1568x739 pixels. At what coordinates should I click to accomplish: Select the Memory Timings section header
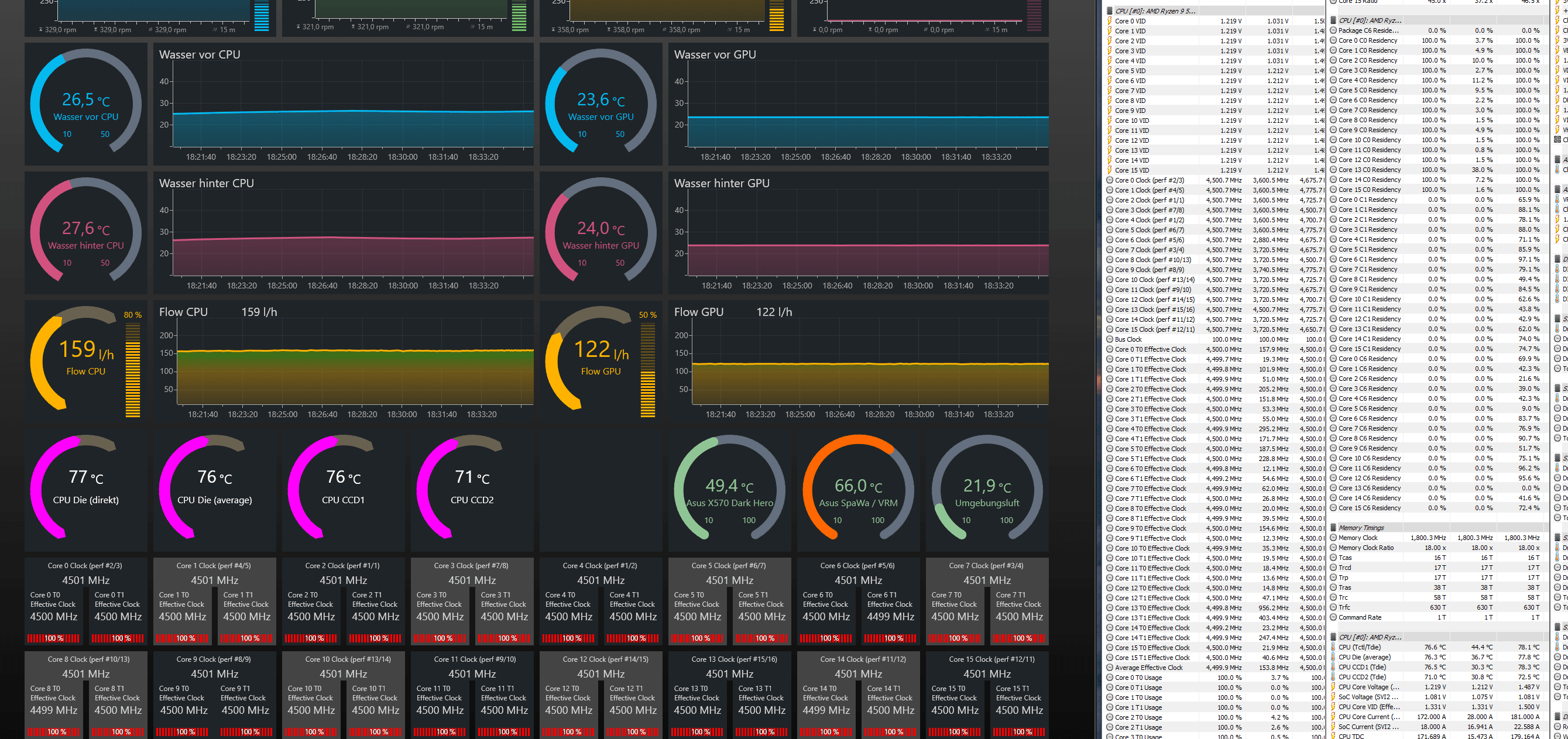tap(1361, 528)
